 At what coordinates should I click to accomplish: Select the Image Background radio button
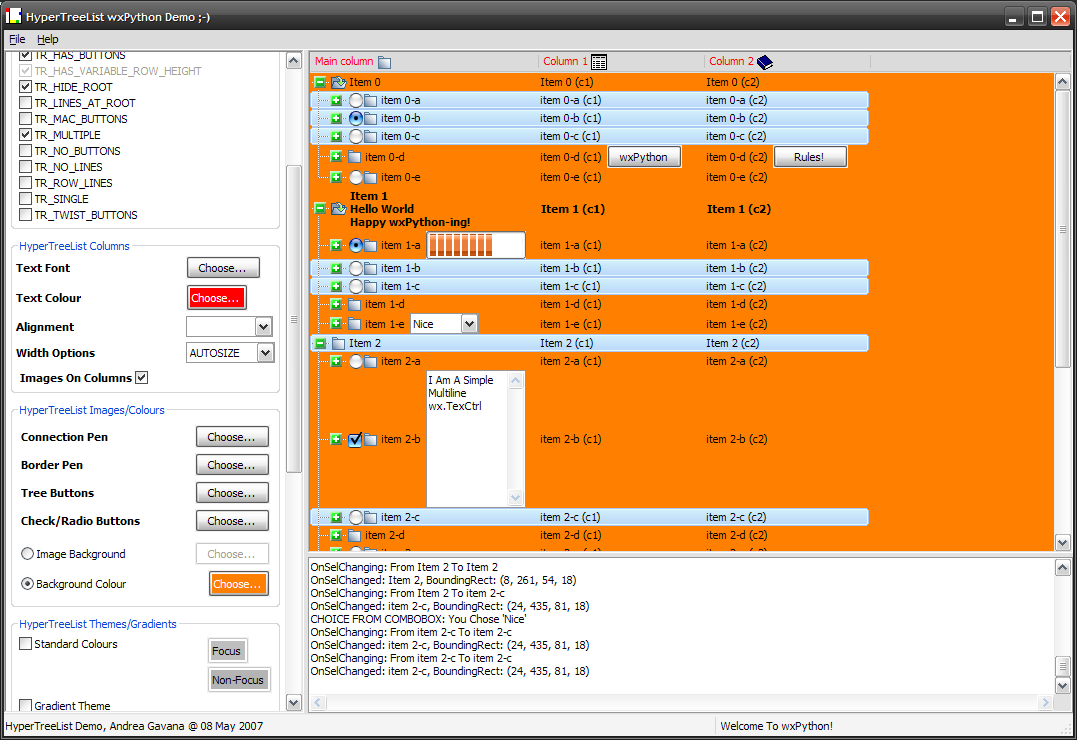point(27,554)
